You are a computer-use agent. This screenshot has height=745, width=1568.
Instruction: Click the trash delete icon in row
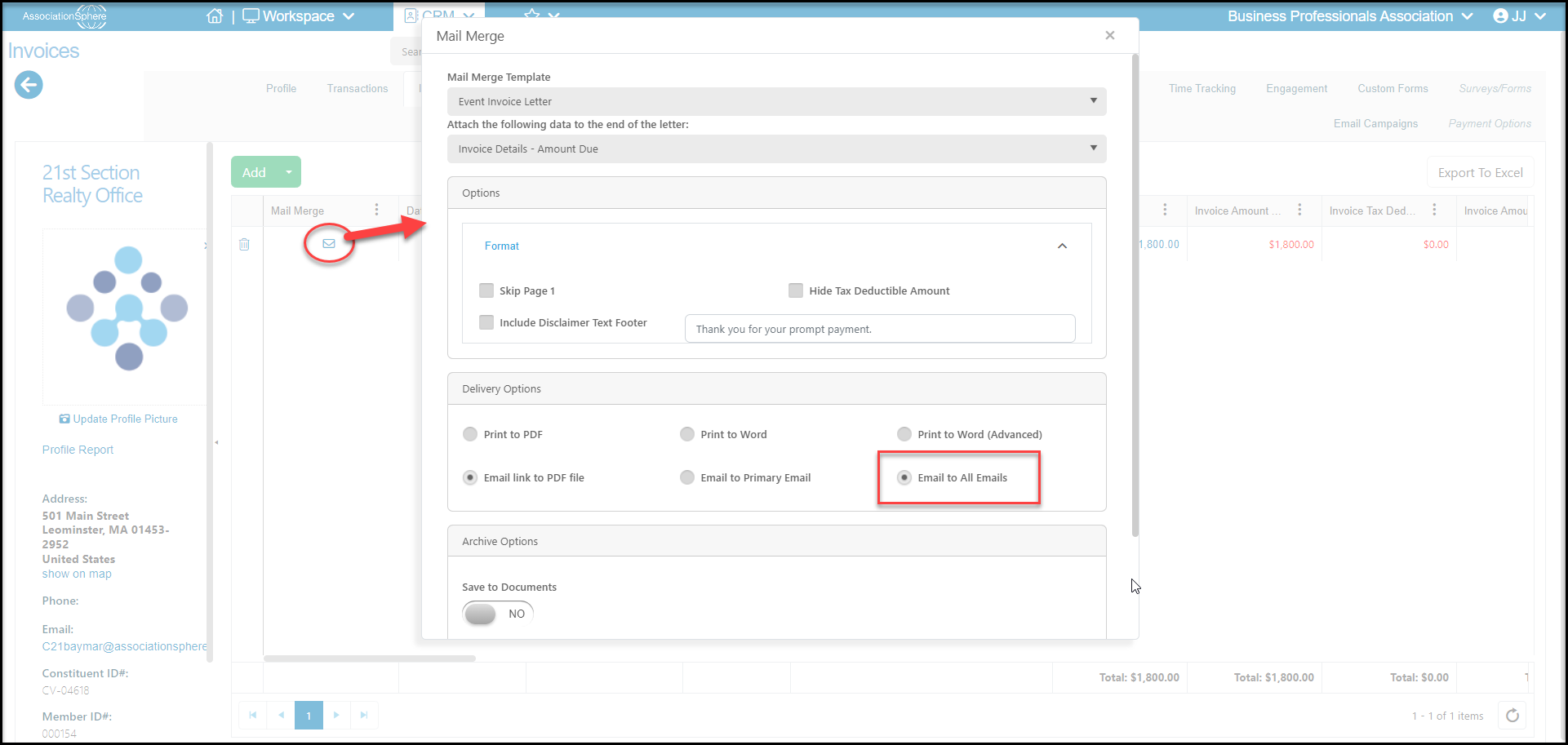(244, 244)
